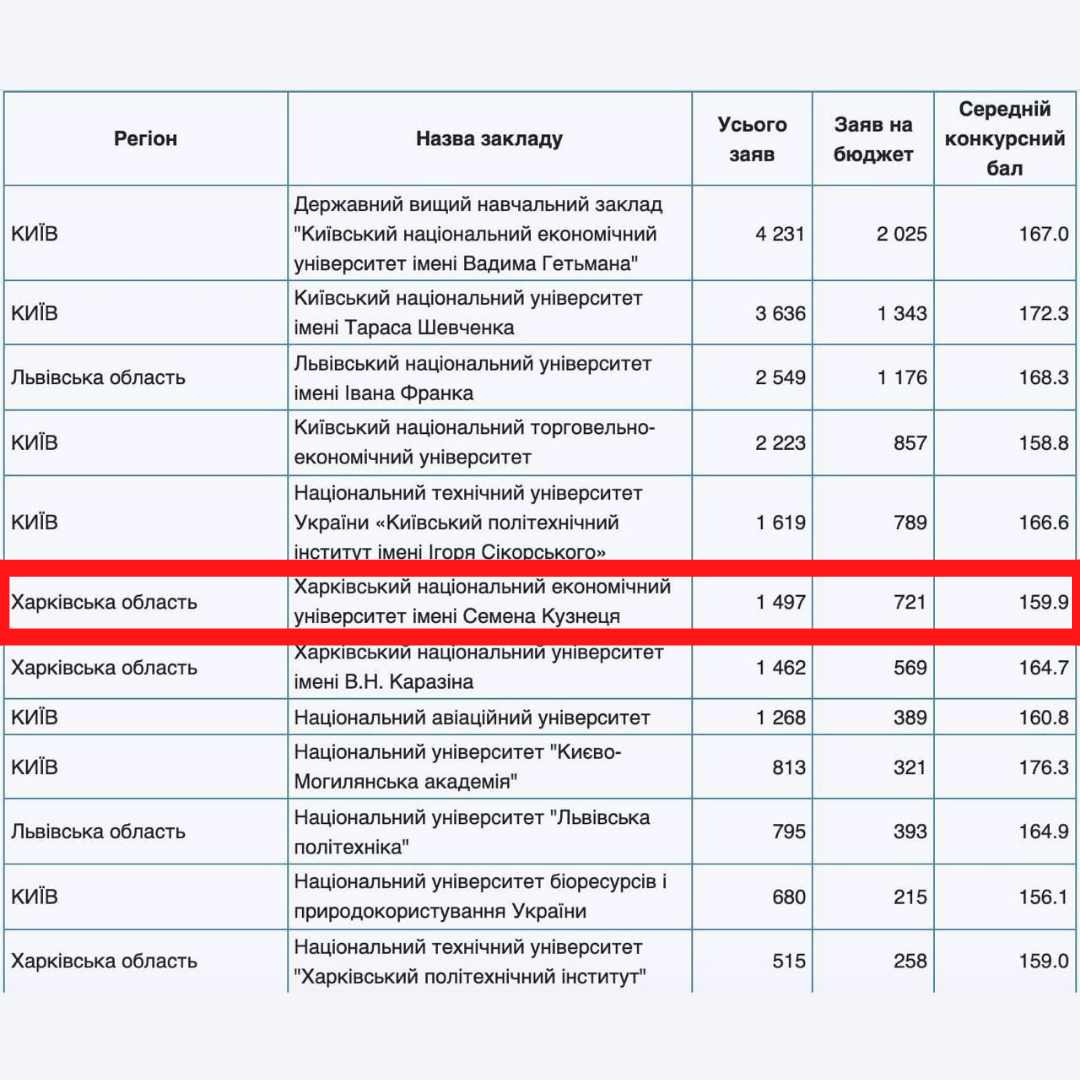Click the budget applications value "321"
This screenshot has height=1080, width=1080.
tap(910, 767)
